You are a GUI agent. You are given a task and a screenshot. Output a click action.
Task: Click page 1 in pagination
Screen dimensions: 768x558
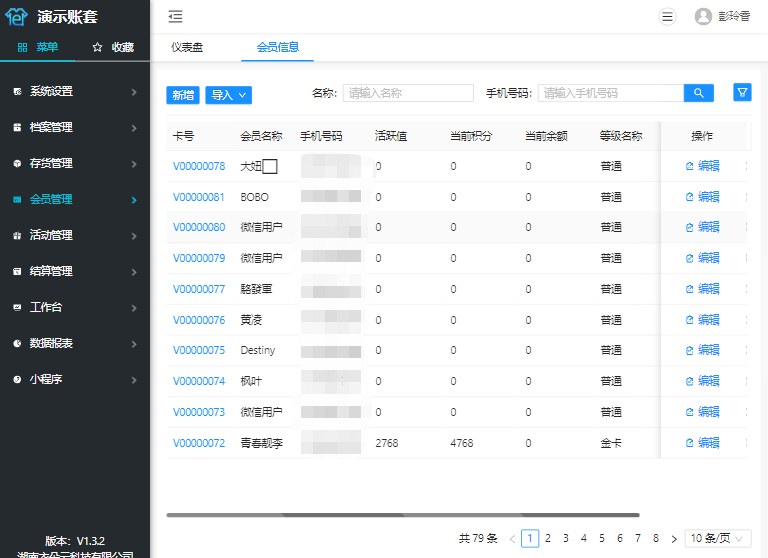(530, 538)
